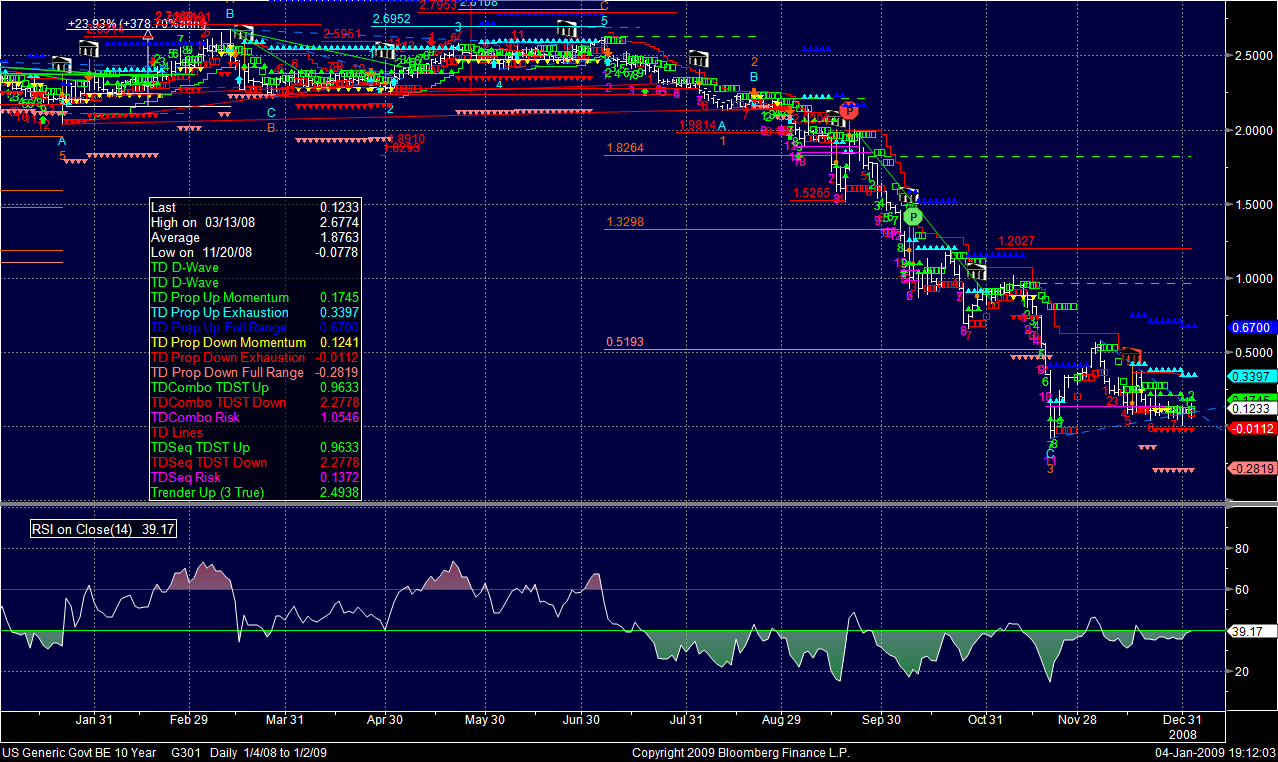
Task: Click the Low on 11/20/08 legend row
Action: click(254, 252)
